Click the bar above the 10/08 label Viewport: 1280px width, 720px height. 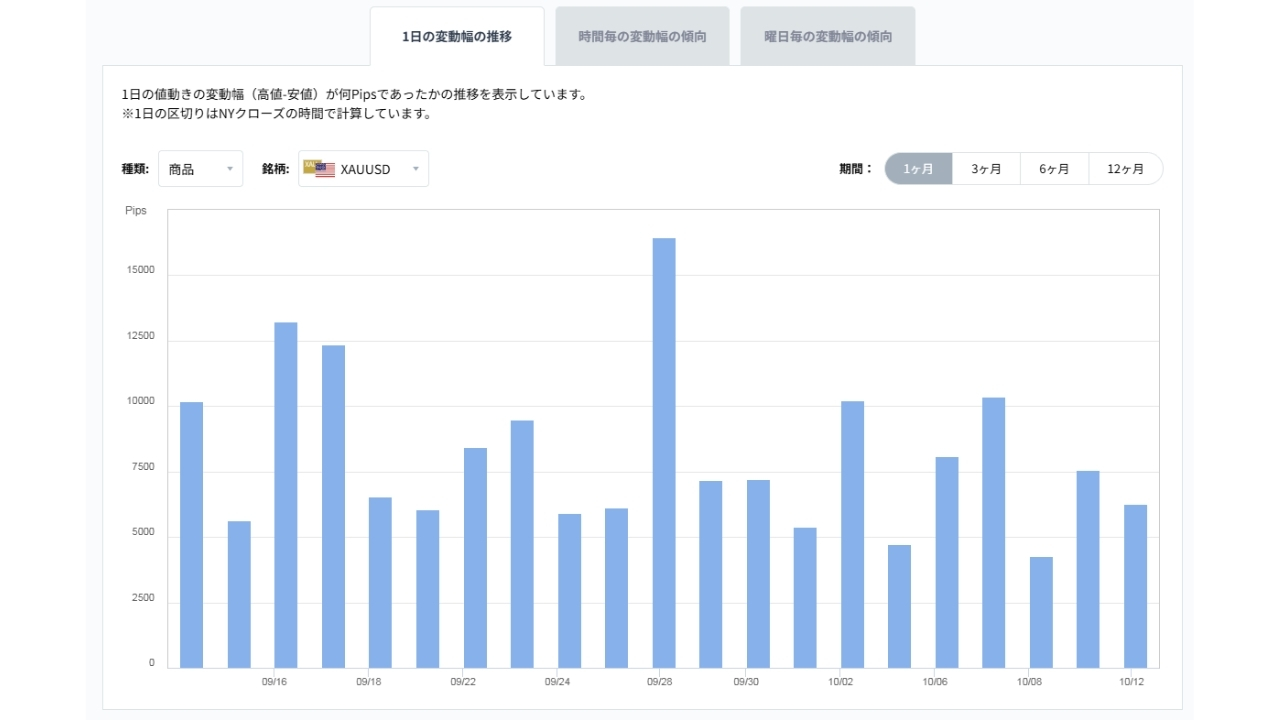[1041, 612]
